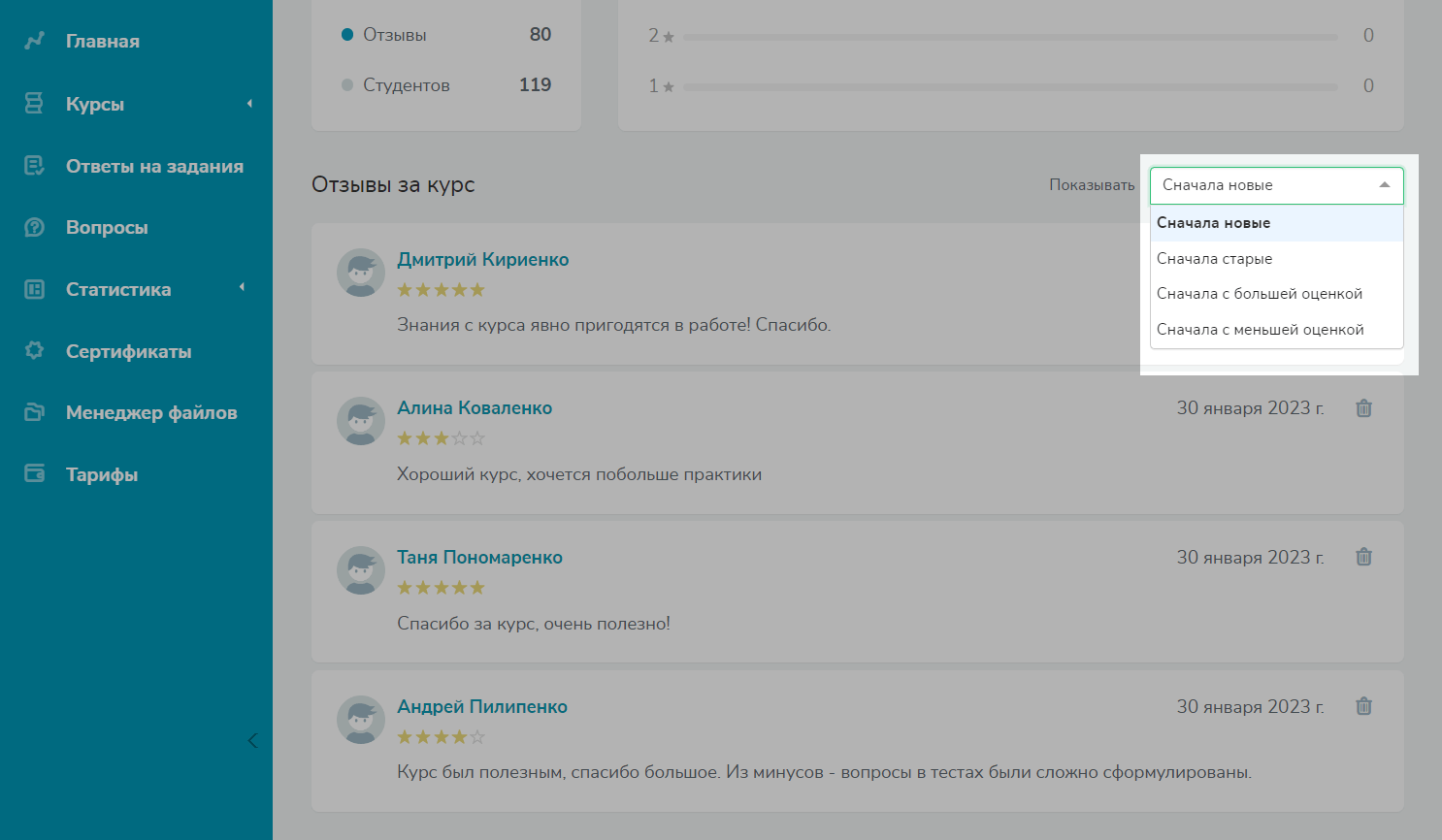Delete Алина Коваленко's review with trash icon
Viewport: 1442px width, 840px height.
pyautogui.click(x=1363, y=408)
